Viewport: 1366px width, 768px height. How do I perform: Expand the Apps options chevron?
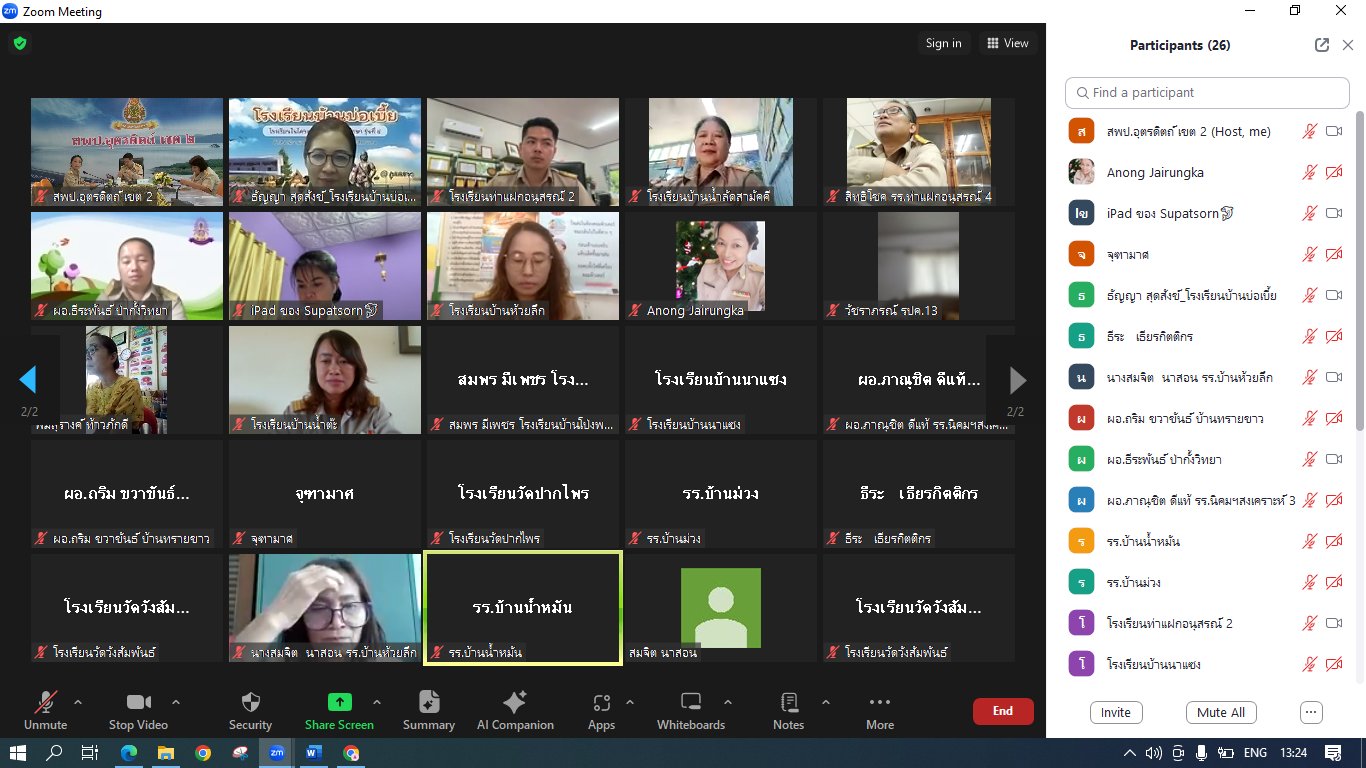point(629,702)
